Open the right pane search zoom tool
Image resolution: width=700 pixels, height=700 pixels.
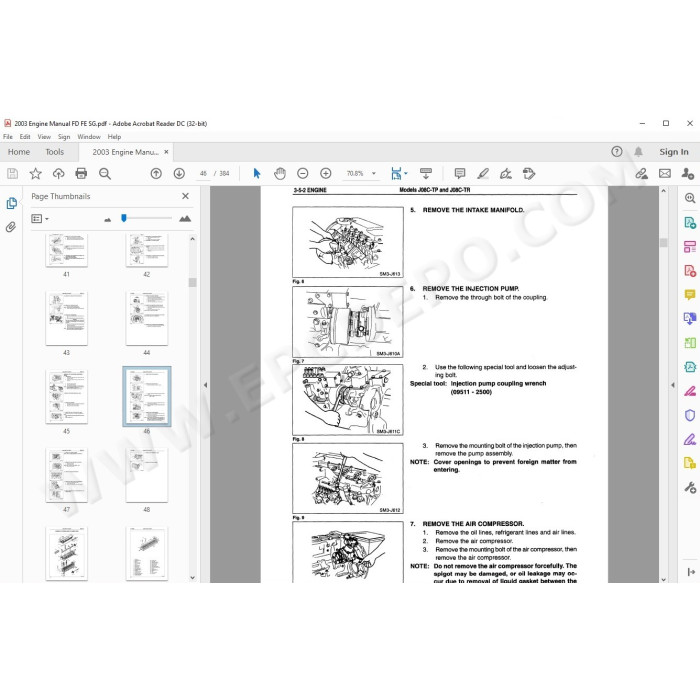[690, 198]
